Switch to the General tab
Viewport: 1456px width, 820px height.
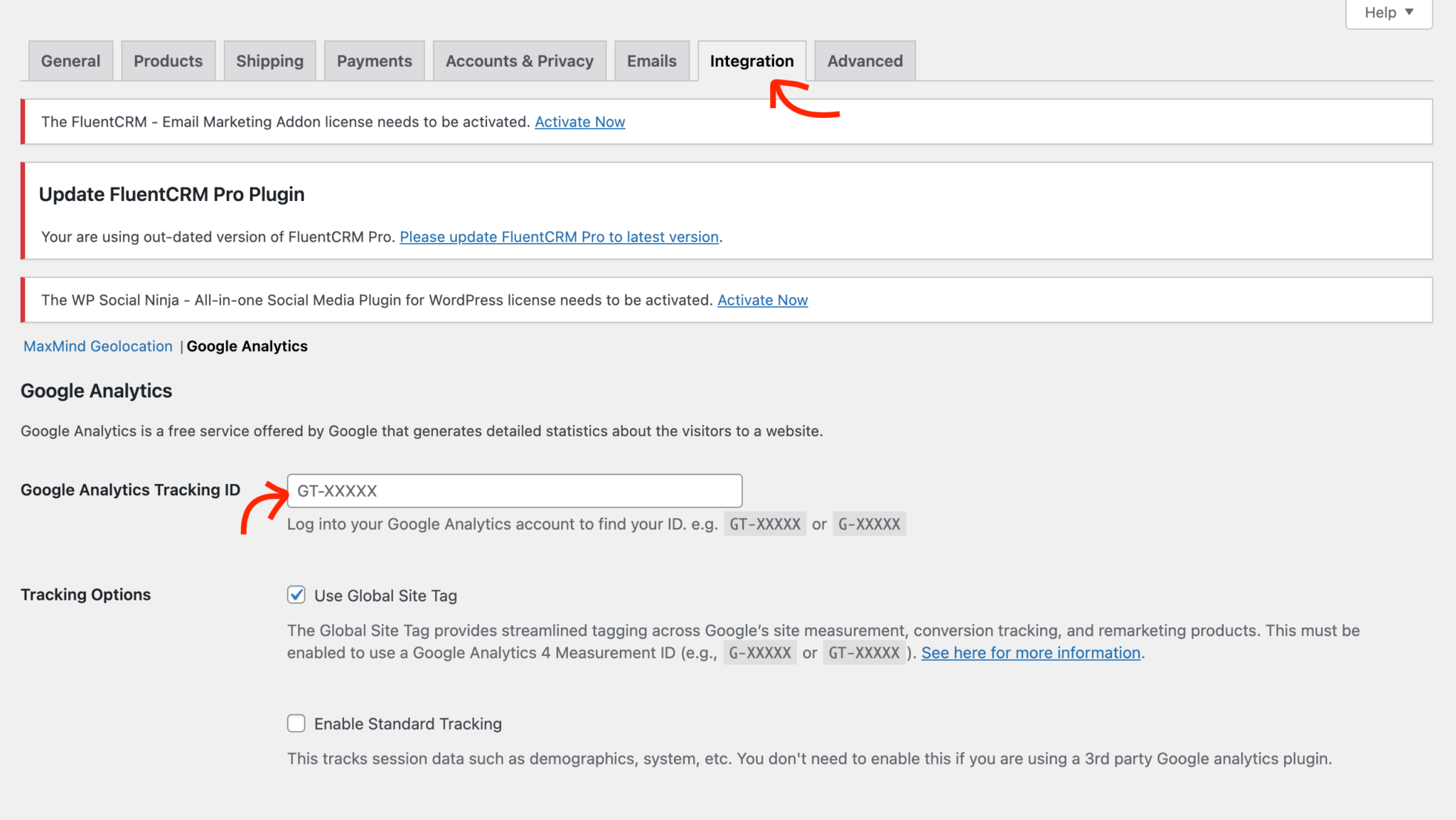[x=70, y=60]
